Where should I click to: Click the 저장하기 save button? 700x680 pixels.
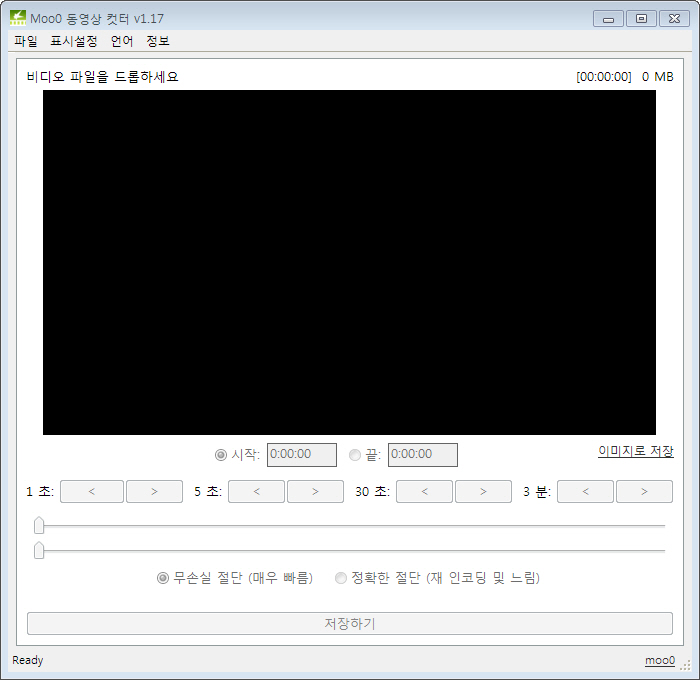point(350,623)
